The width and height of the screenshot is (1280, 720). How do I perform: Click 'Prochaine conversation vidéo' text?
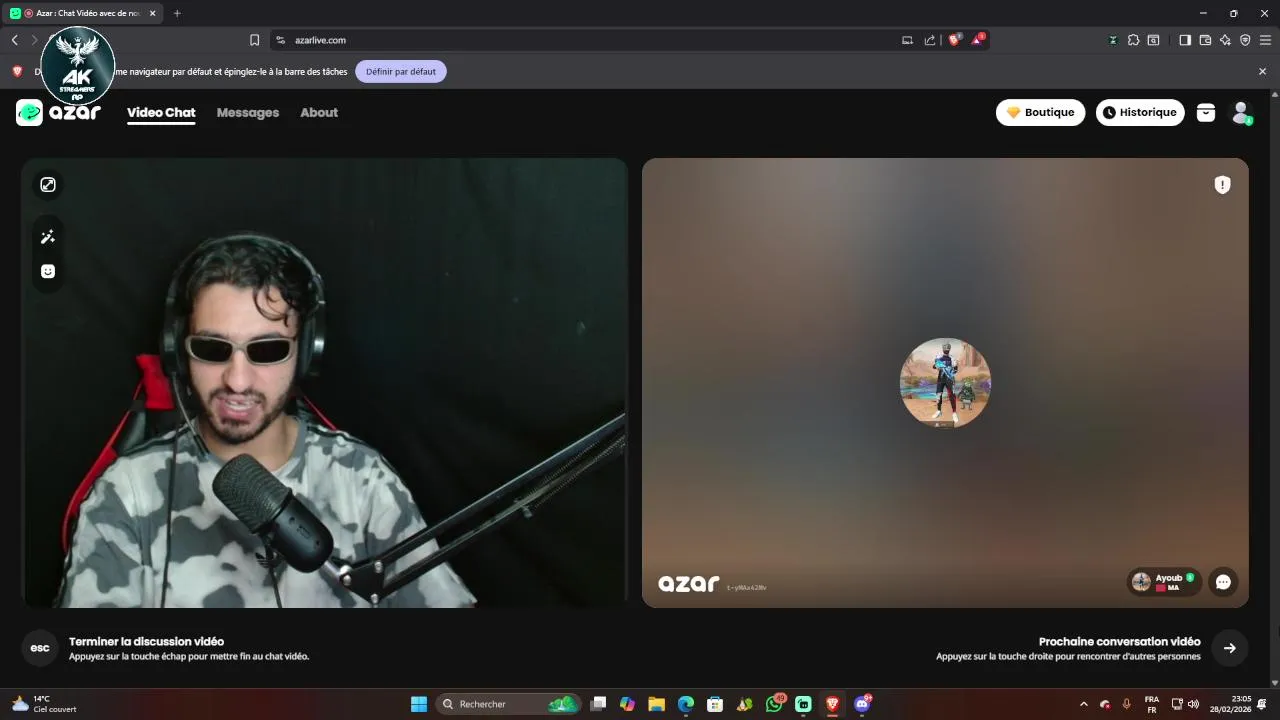click(1119, 642)
